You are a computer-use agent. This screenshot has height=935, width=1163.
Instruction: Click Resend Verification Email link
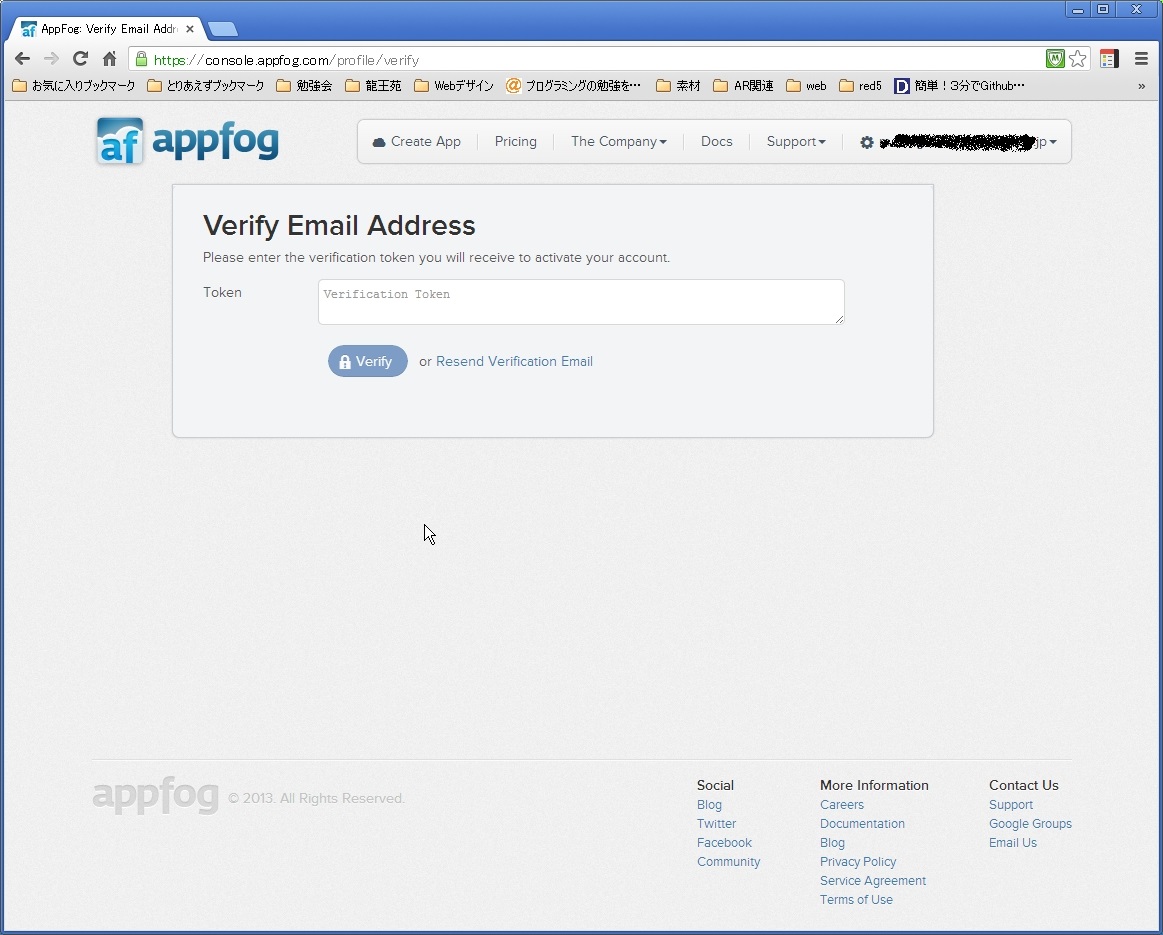point(514,361)
